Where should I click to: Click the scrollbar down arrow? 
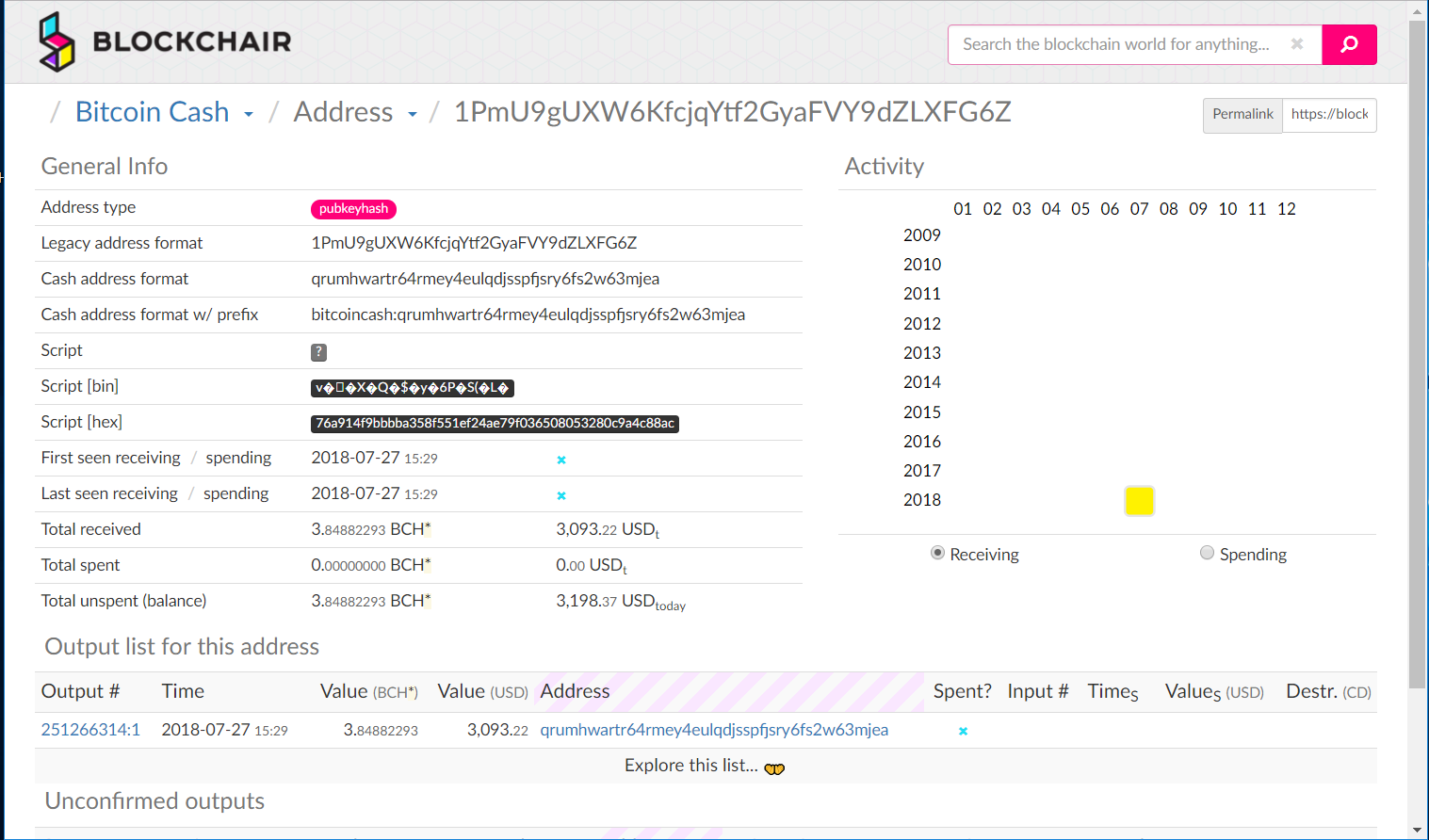1418,831
